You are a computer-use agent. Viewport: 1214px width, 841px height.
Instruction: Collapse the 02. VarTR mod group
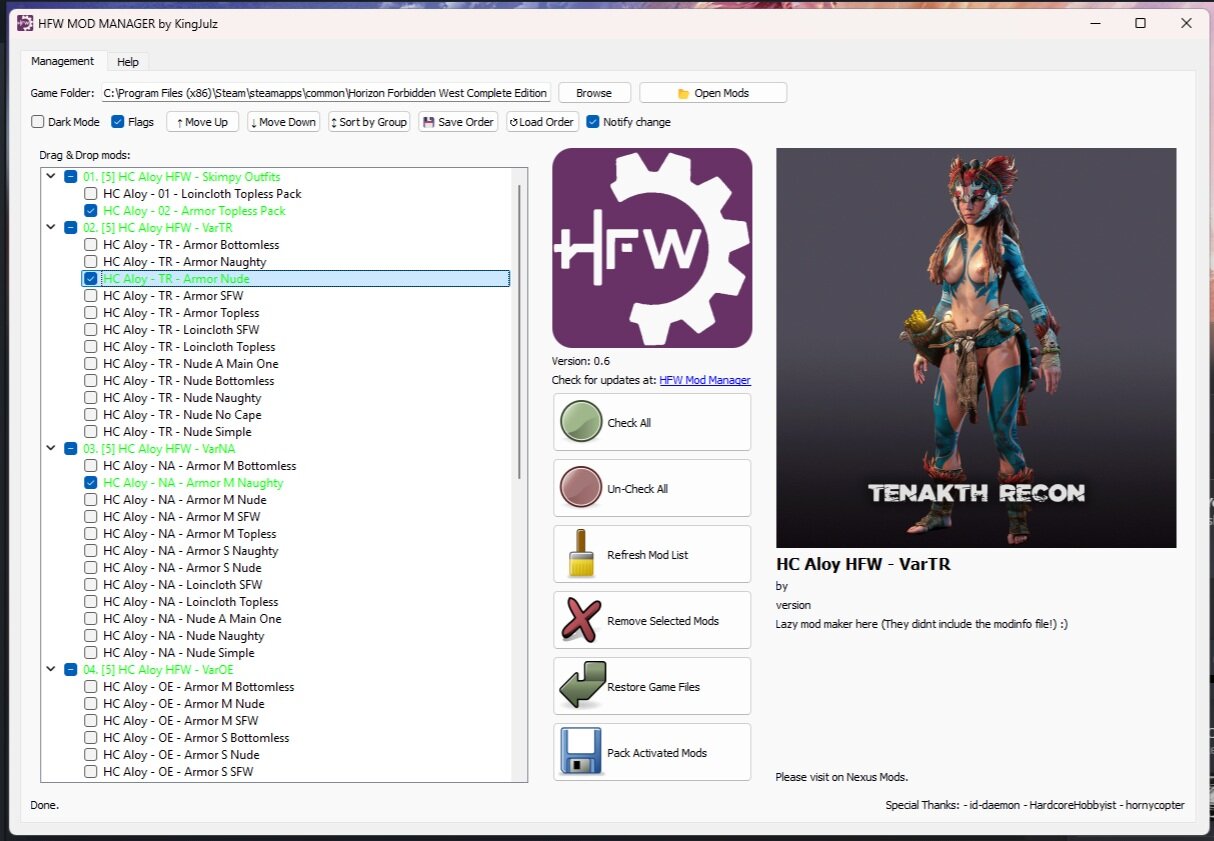click(51, 228)
